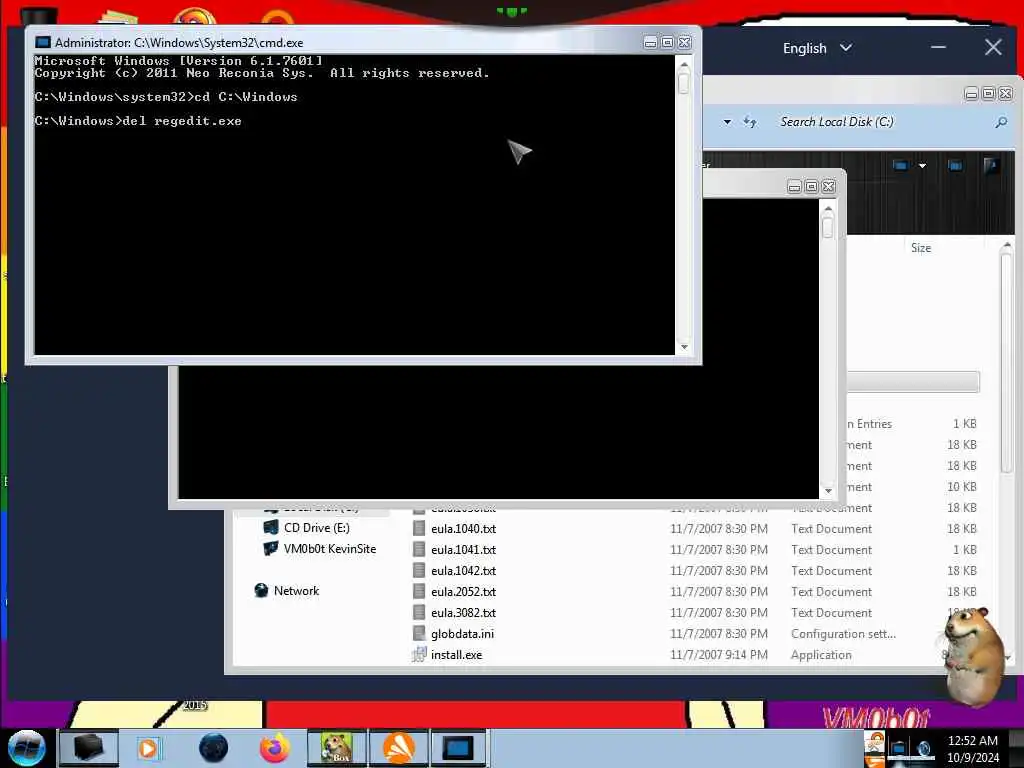Screen dimensions: 1024x768
Task: Minimize the Administrator cmd.exe window
Action: tap(650, 42)
